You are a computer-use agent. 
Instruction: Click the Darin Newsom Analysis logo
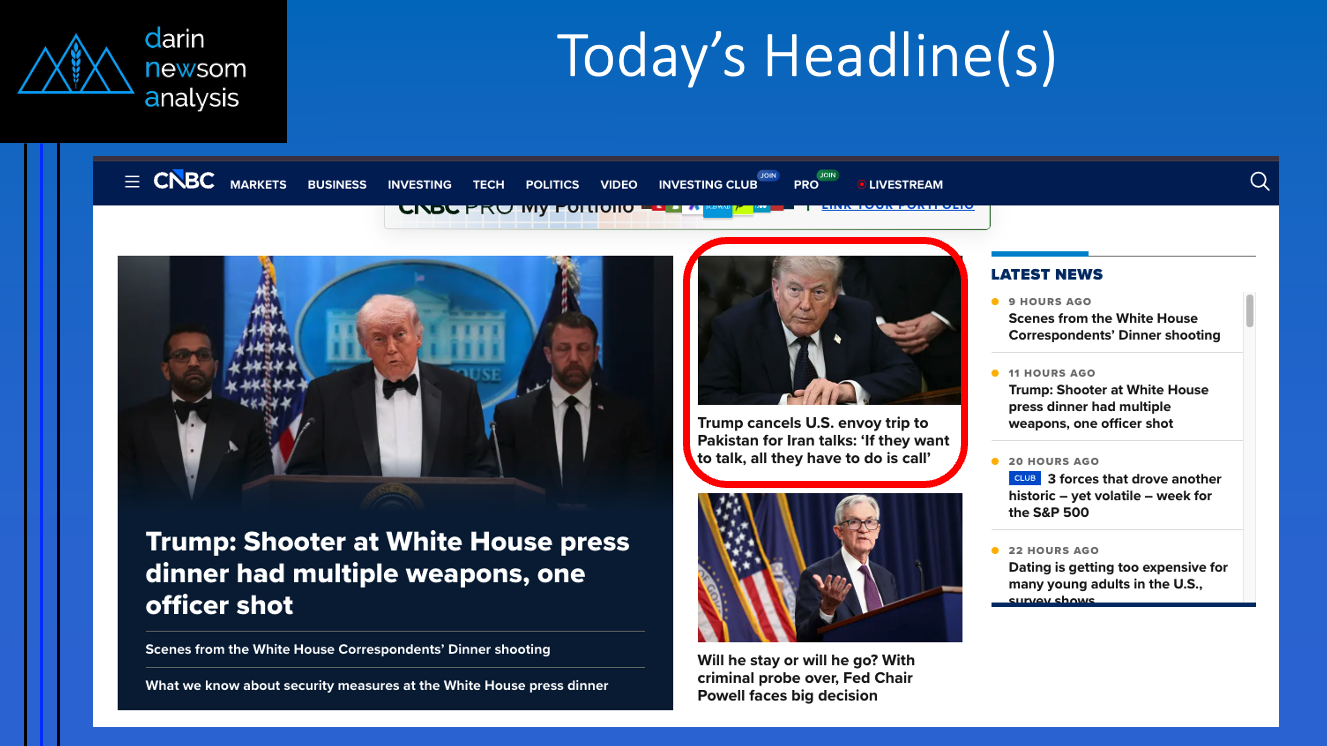pos(143,70)
